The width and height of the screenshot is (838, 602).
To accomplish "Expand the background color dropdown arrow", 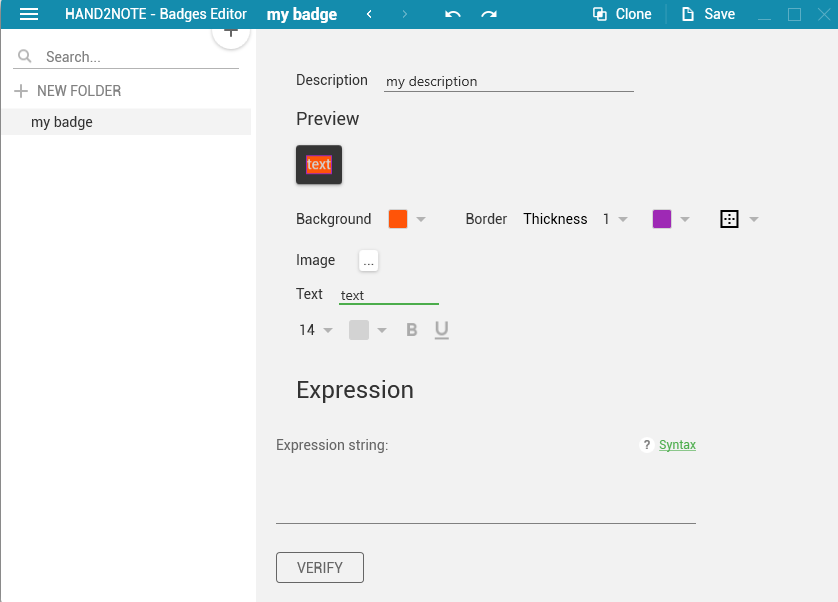I will [x=421, y=219].
